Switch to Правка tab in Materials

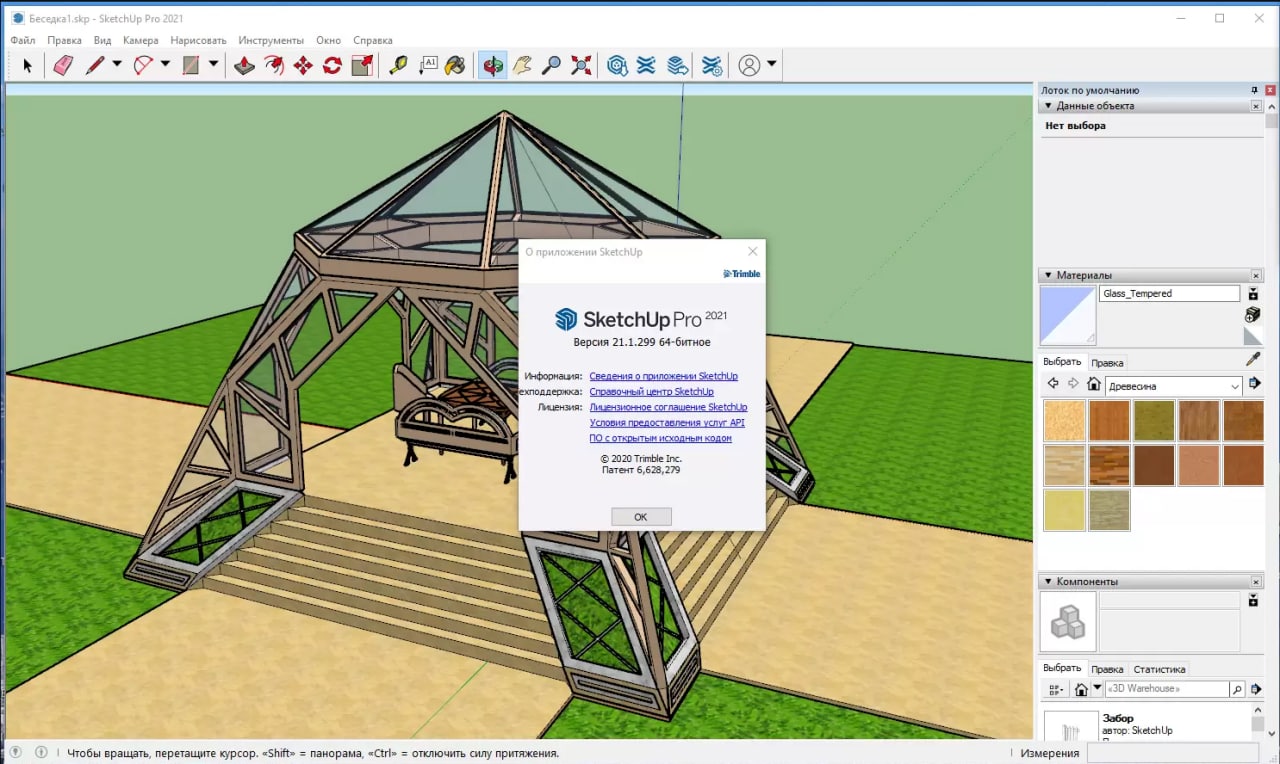[1107, 363]
